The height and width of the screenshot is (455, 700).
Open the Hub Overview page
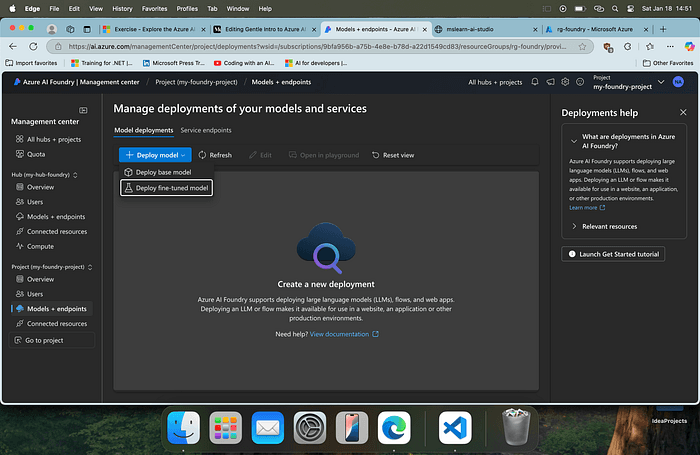coord(35,187)
